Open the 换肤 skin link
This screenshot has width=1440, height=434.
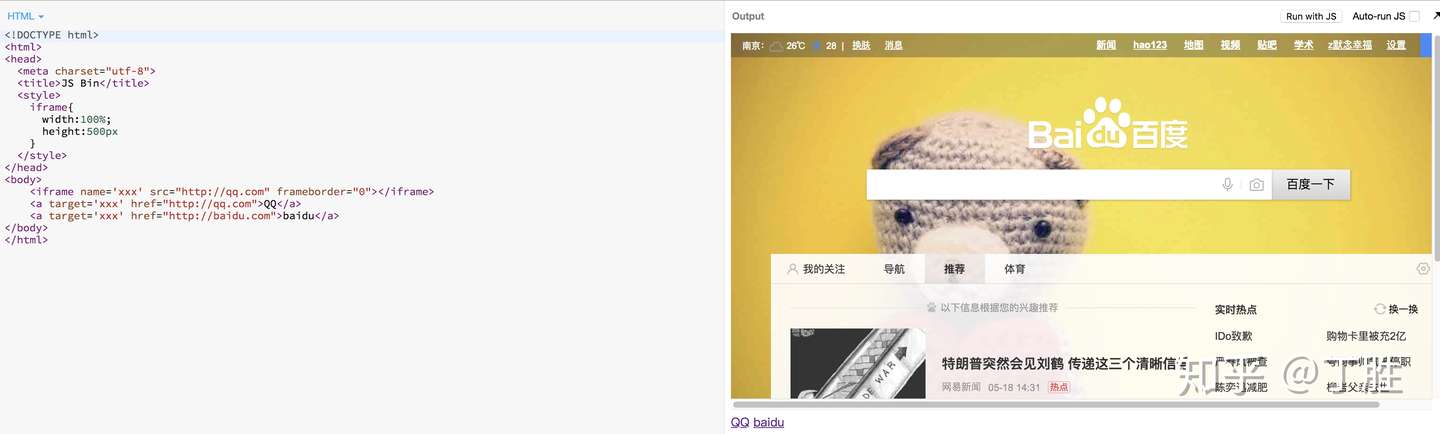click(x=861, y=46)
